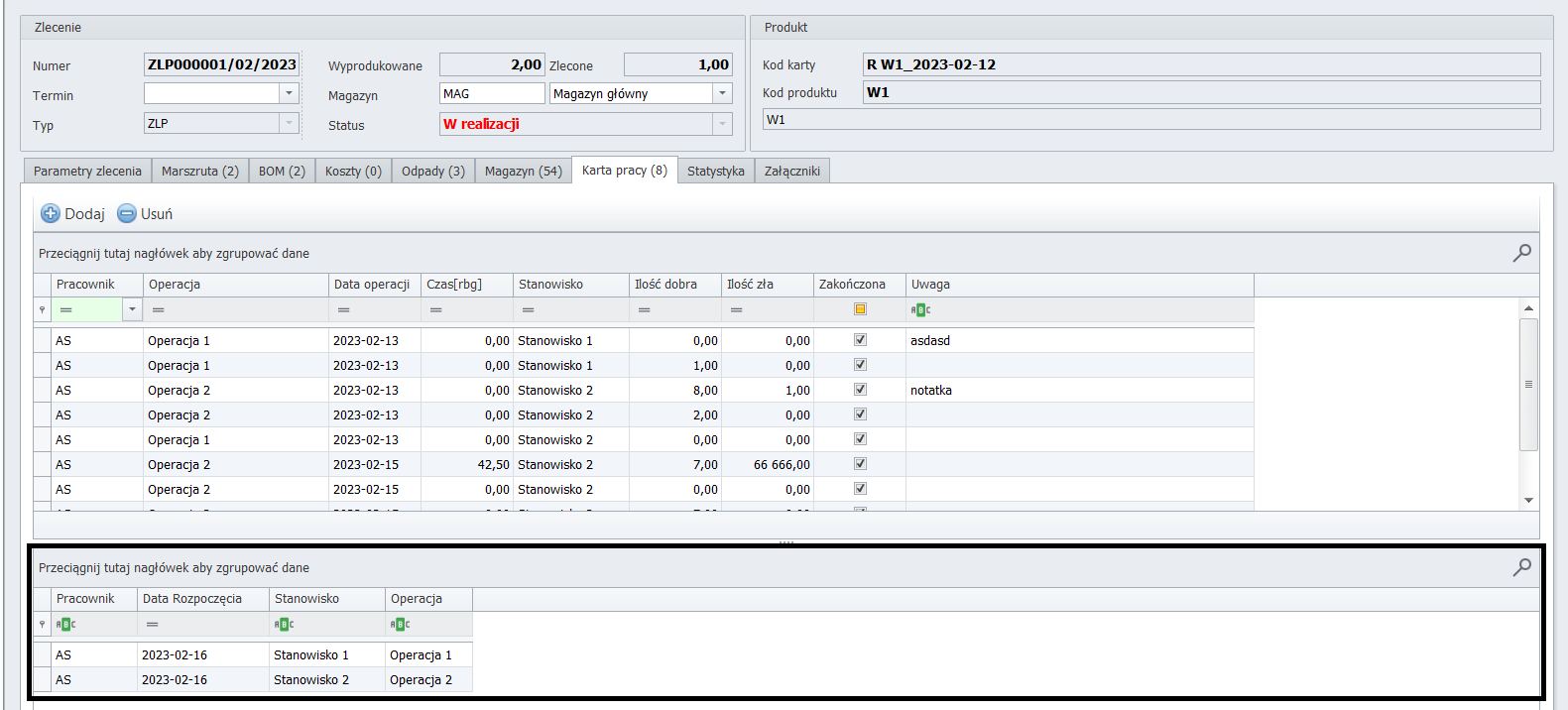Select the Karta pracy (8) tab
The width and height of the screenshot is (1568, 710).
click(625, 170)
